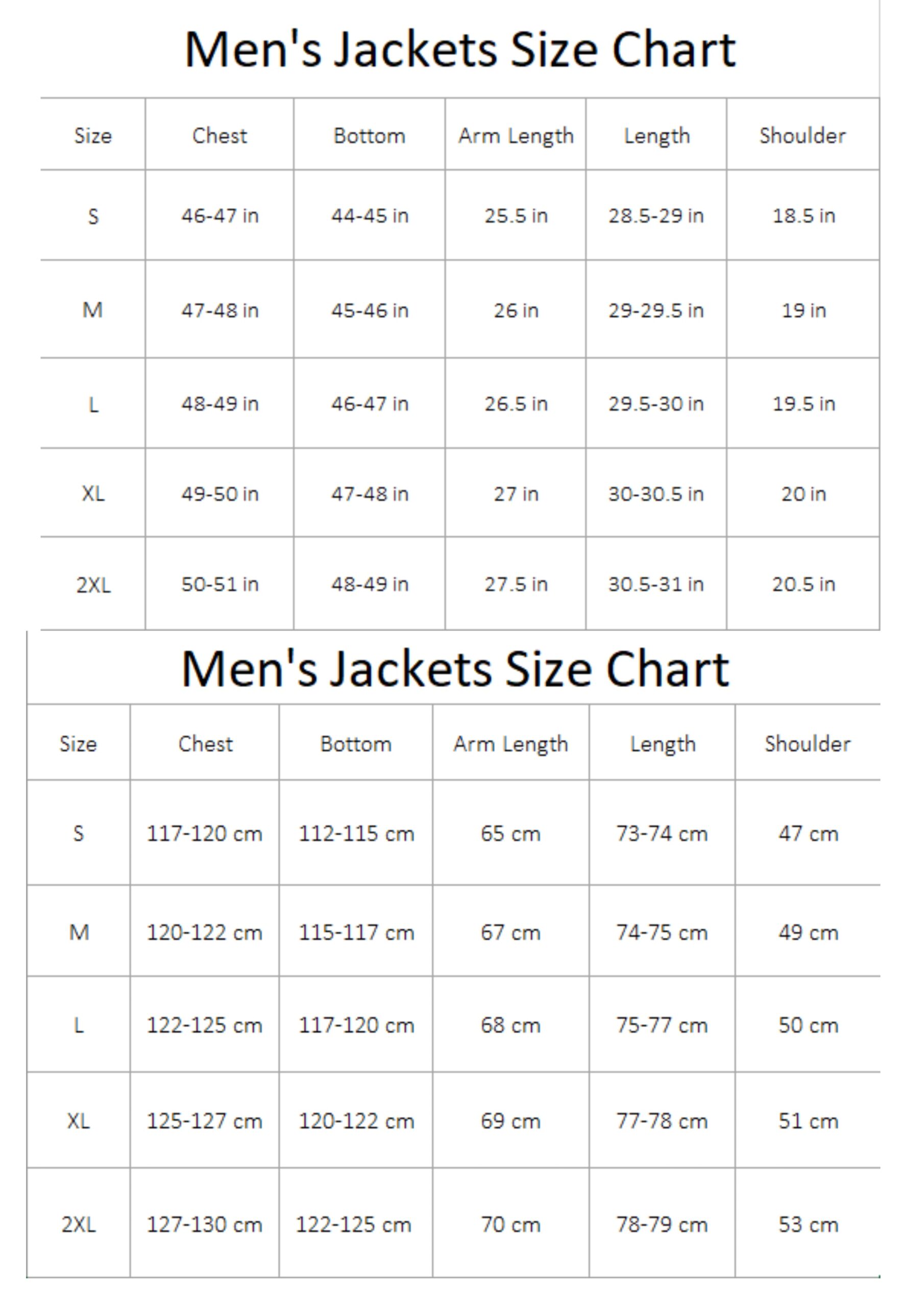
Task: Click the 28.5-29 in length cell
Action: pyautogui.click(x=656, y=216)
